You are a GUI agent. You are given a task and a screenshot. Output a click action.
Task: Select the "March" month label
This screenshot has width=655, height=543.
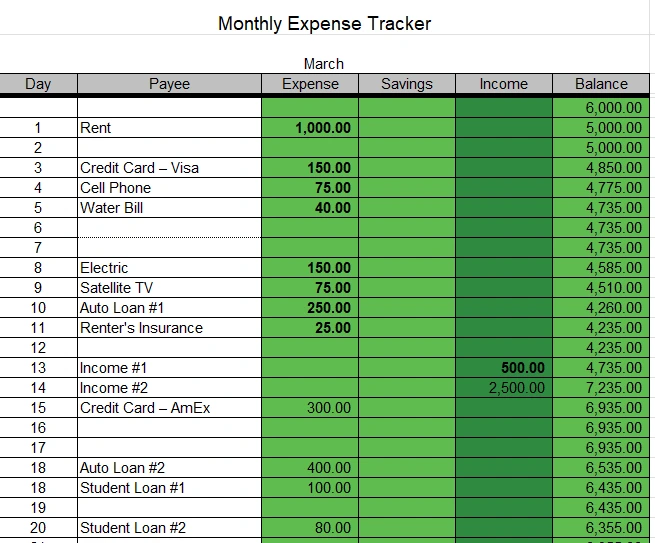coord(324,64)
